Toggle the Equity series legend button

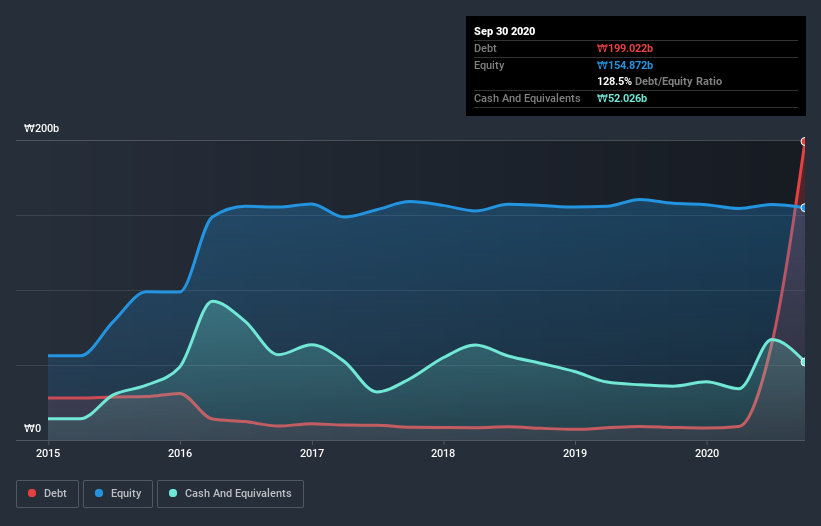(x=118, y=494)
